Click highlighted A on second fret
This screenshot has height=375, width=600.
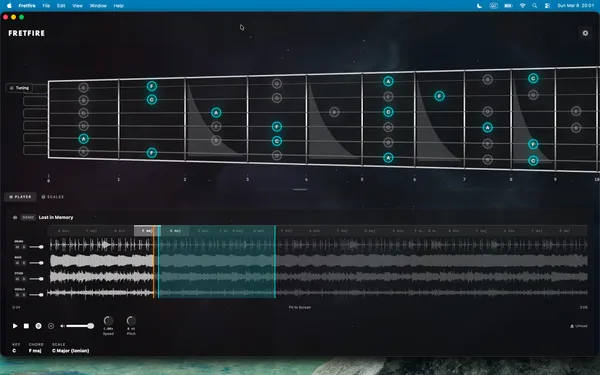coord(216,112)
